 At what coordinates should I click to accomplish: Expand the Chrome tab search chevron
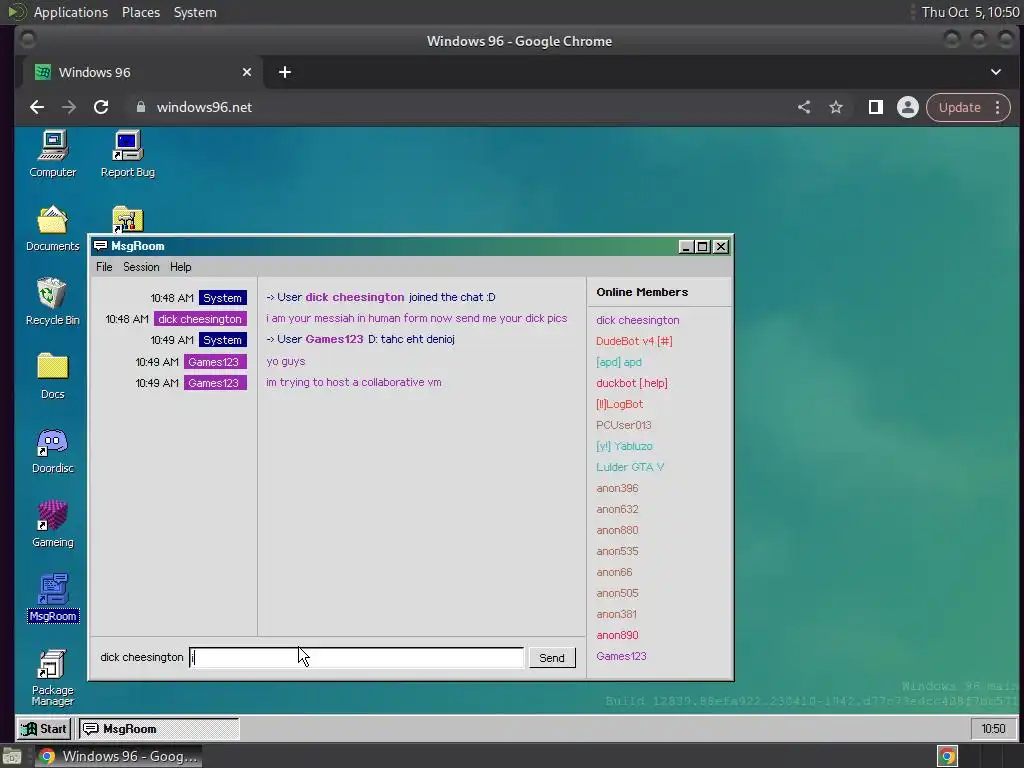click(995, 72)
